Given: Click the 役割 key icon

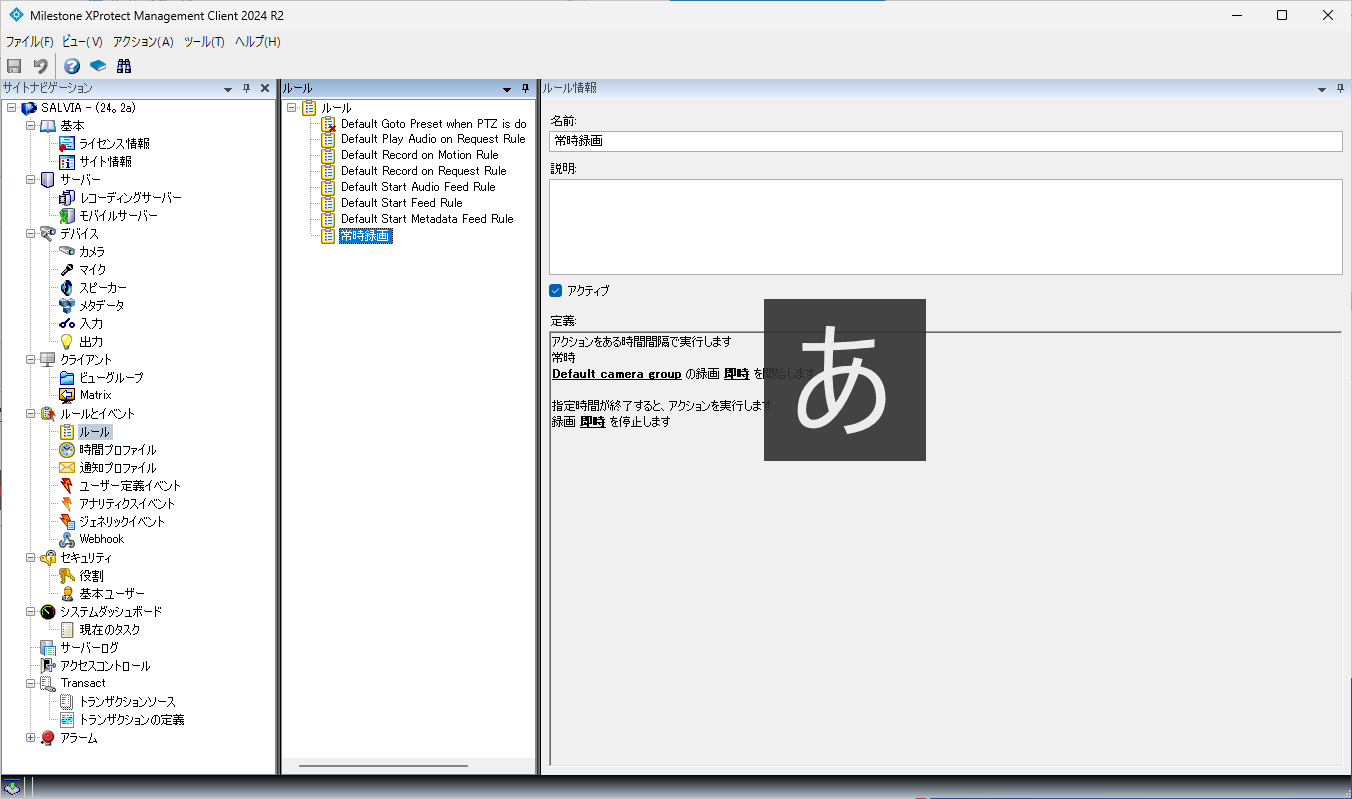Looking at the screenshot, I should coord(67,576).
